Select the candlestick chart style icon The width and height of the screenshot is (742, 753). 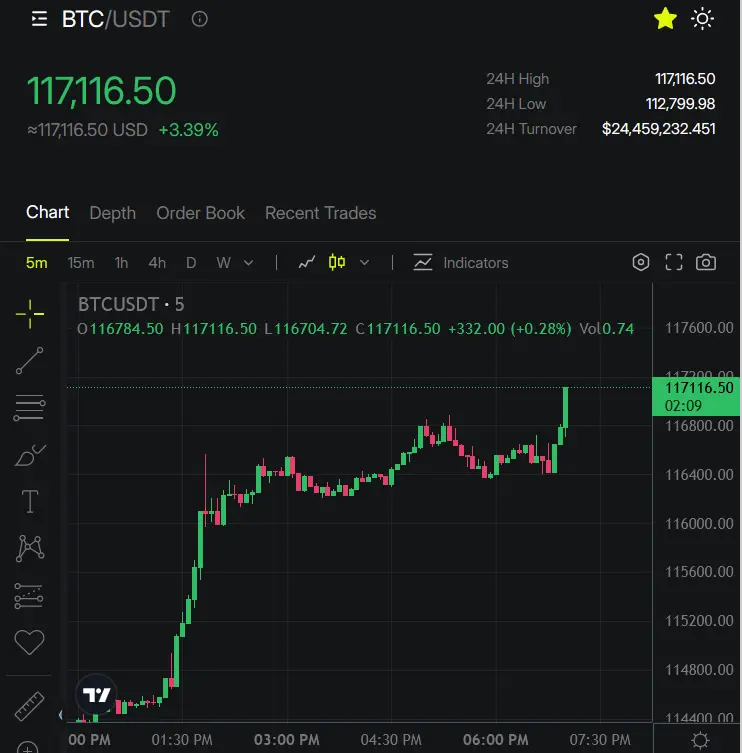pyautogui.click(x=337, y=262)
